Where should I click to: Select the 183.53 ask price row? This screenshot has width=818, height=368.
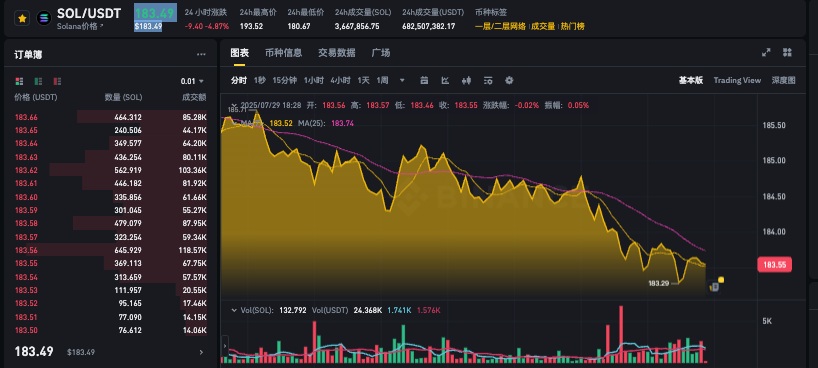click(x=111, y=290)
